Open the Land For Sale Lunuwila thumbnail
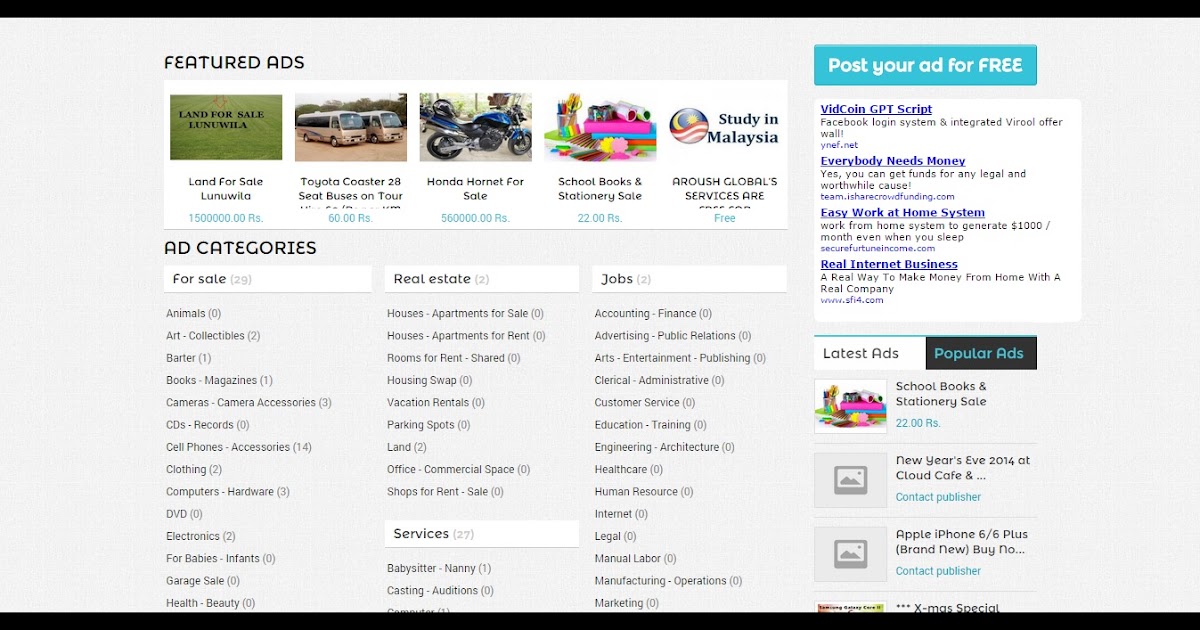1200x630 pixels. point(226,127)
